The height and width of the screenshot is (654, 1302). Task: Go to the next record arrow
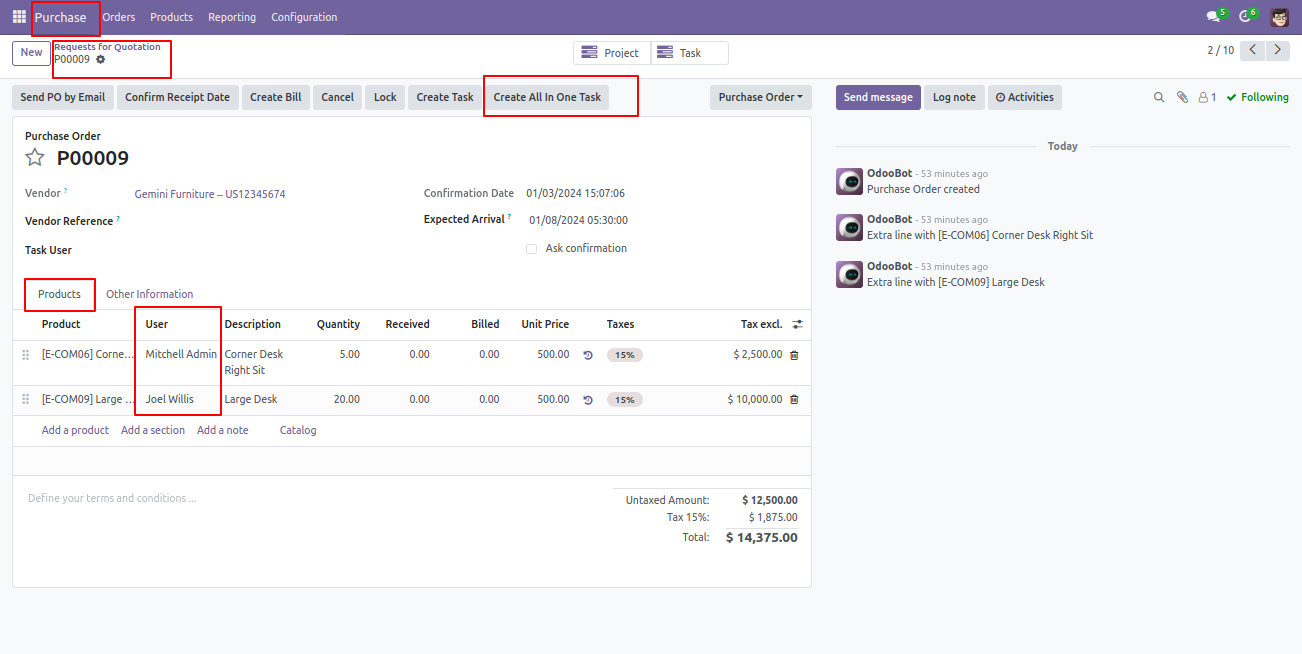tap(1277, 50)
